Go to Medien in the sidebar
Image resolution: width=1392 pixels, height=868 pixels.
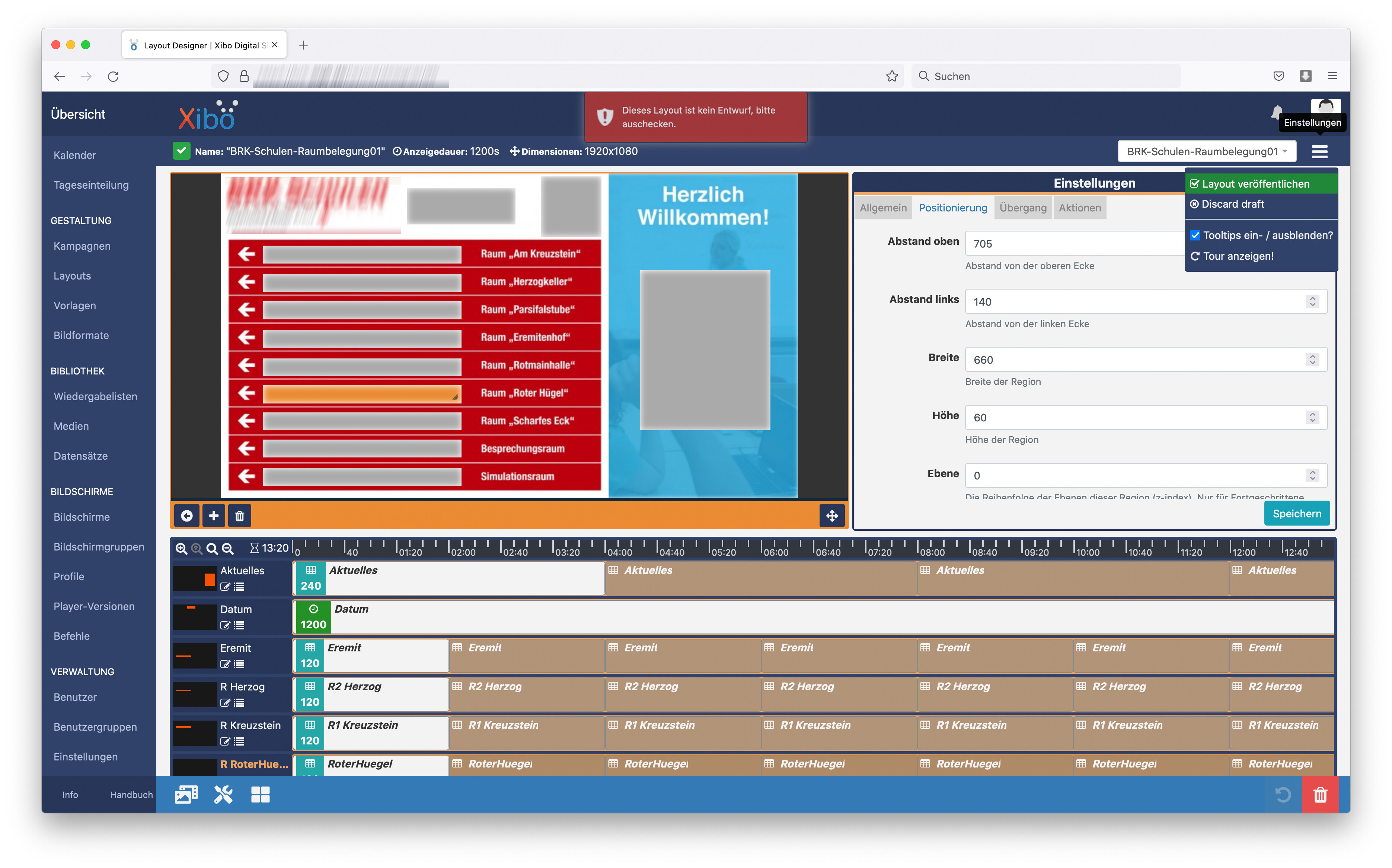(x=71, y=426)
